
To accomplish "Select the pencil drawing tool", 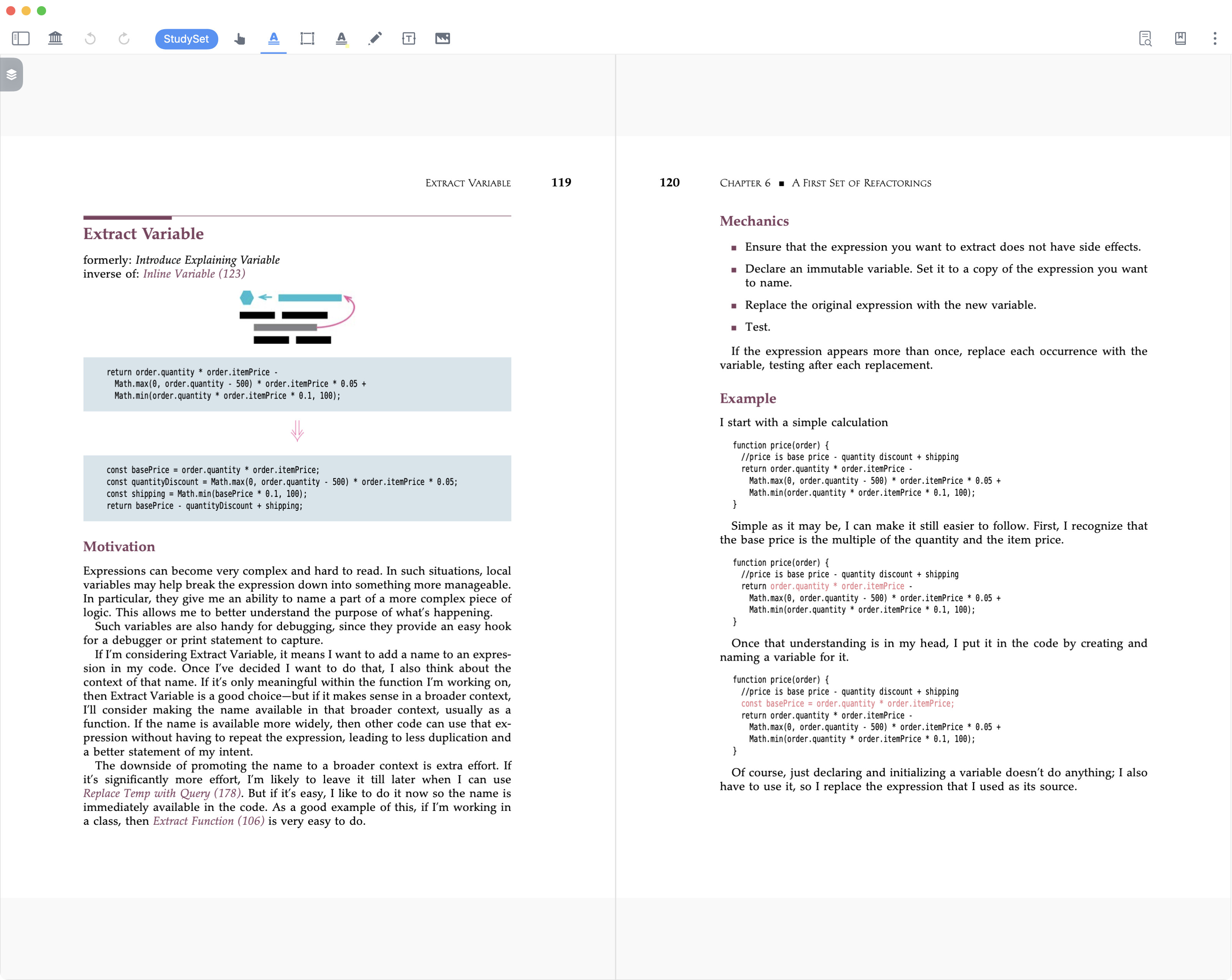I will click(x=375, y=38).
